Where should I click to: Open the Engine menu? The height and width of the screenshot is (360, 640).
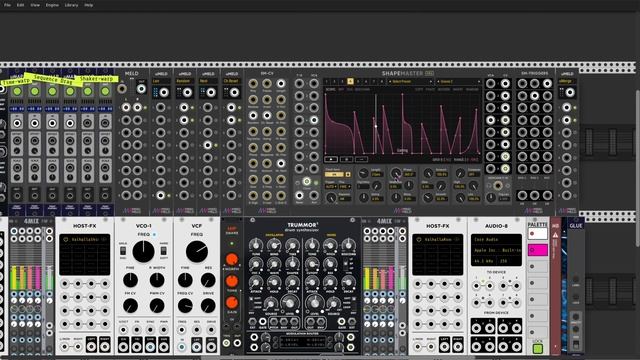coord(52,5)
